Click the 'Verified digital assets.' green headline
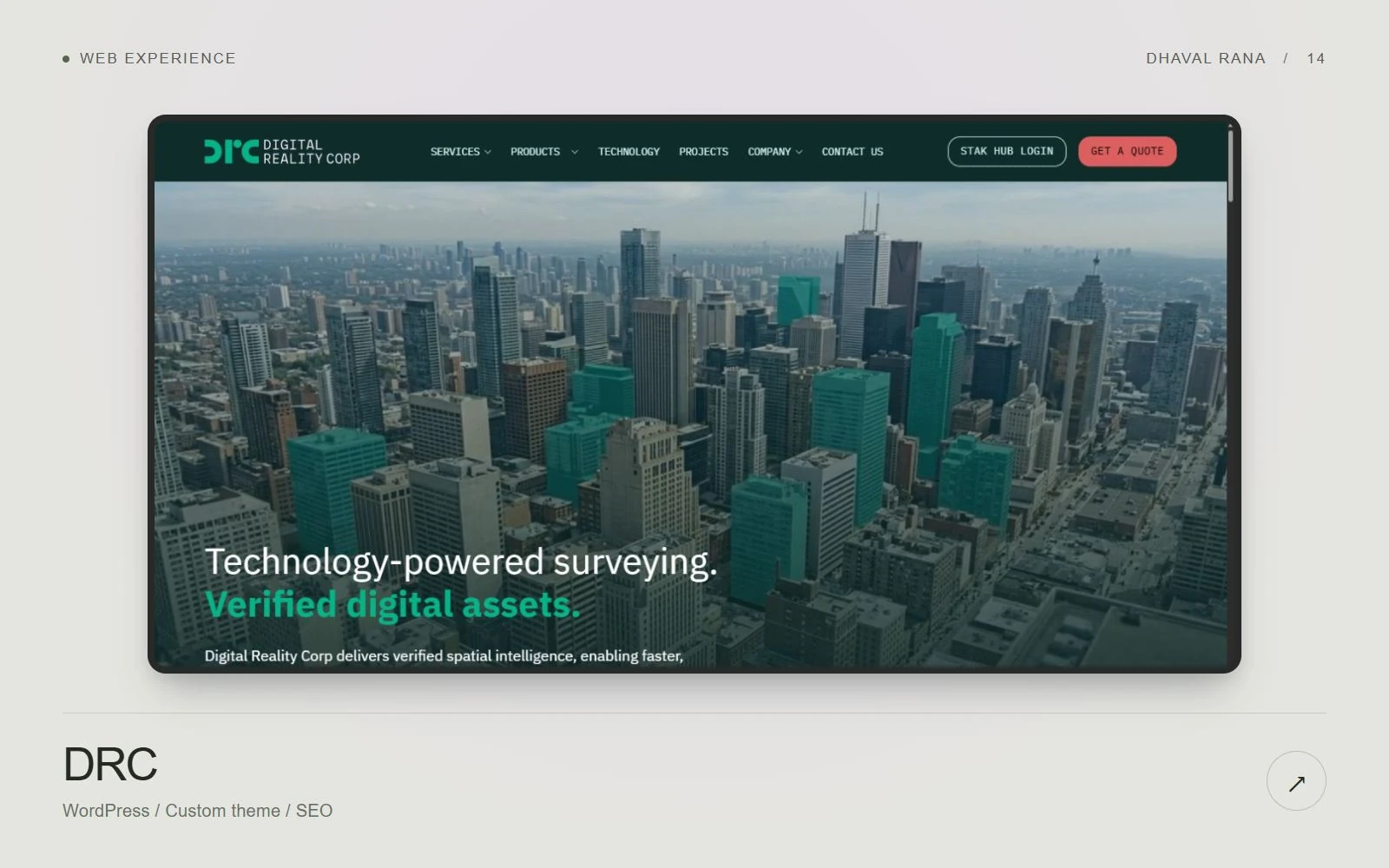This screenshot has width=1389, height=868. (392, 605)
